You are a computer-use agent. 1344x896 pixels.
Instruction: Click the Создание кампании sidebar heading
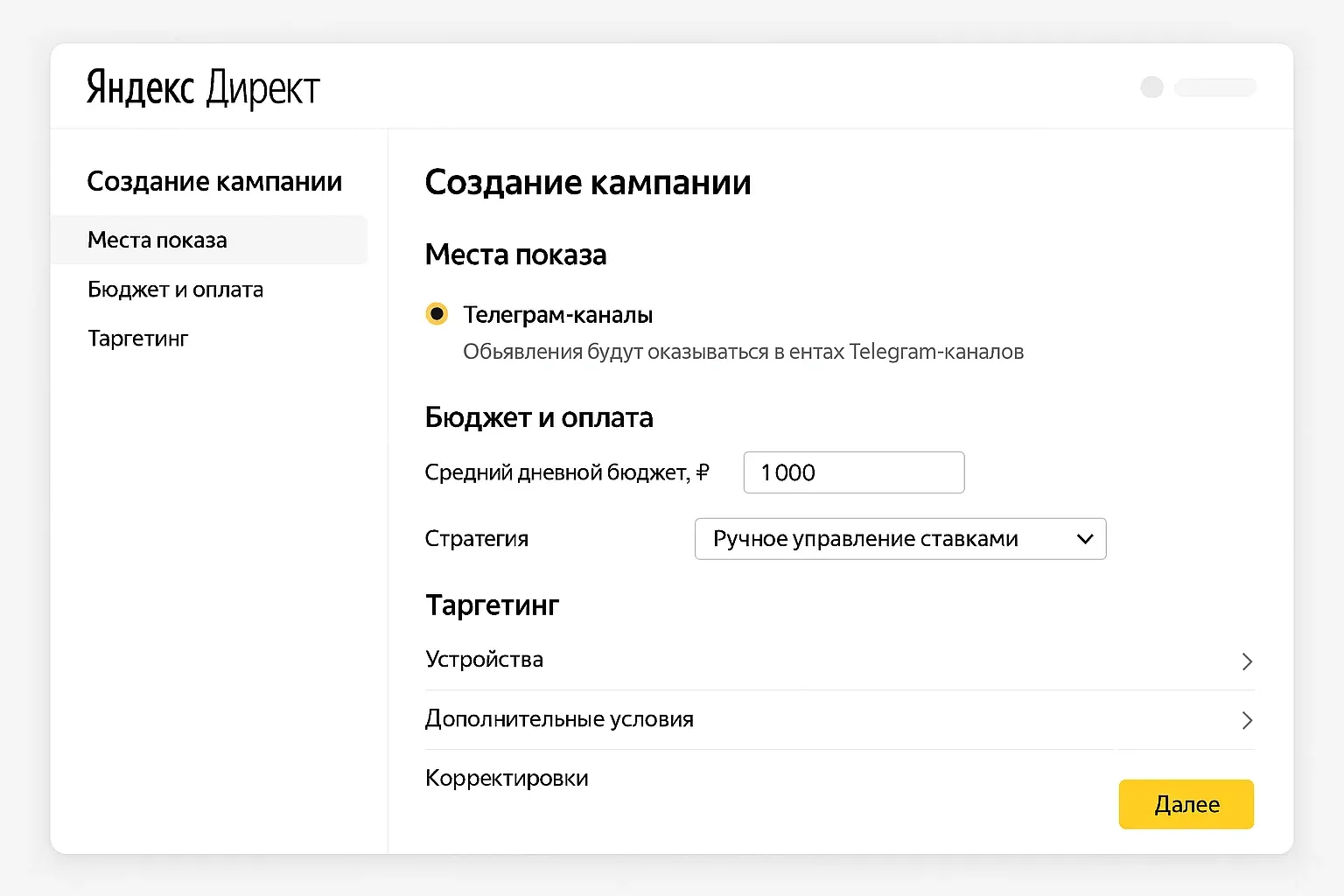pos(214,181)
